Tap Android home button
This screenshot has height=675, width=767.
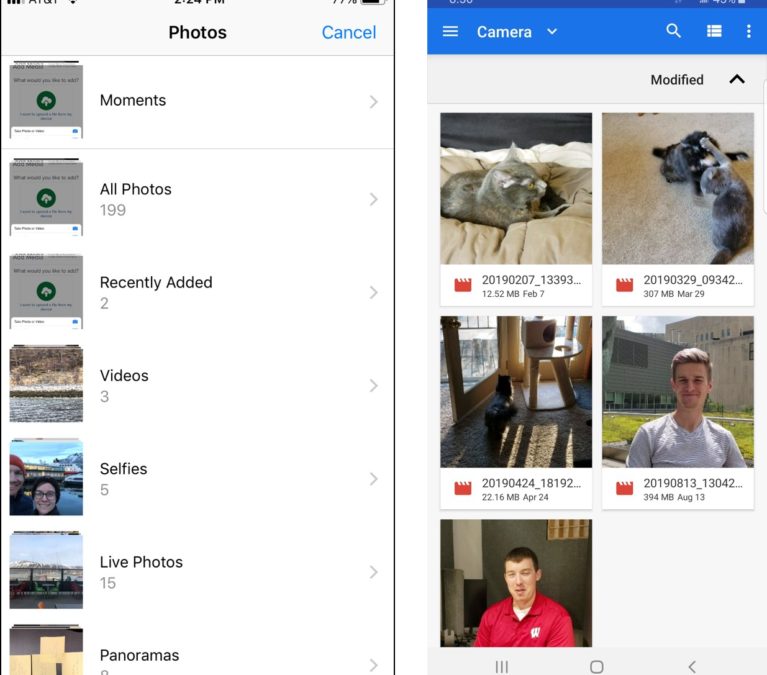(x=596, y=667)
